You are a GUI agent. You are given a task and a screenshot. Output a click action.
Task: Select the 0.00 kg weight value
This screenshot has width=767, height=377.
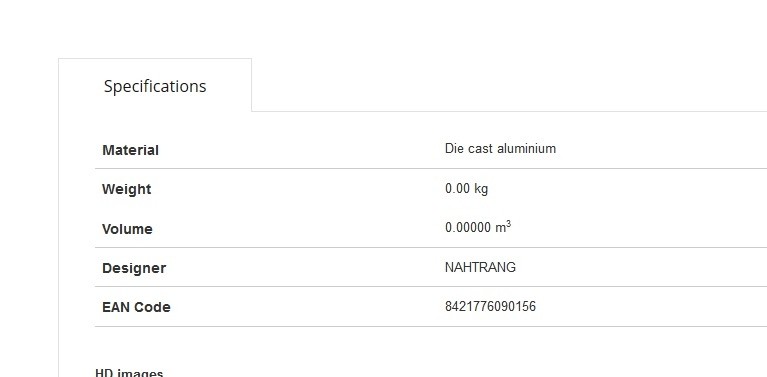point(467,188)
